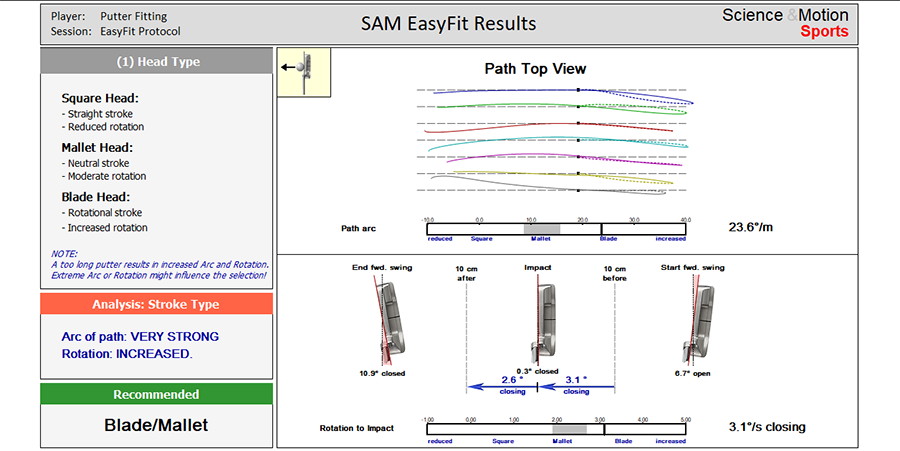Click the 10.9° closed label
The image size is (900, 451).
[382, 374]
